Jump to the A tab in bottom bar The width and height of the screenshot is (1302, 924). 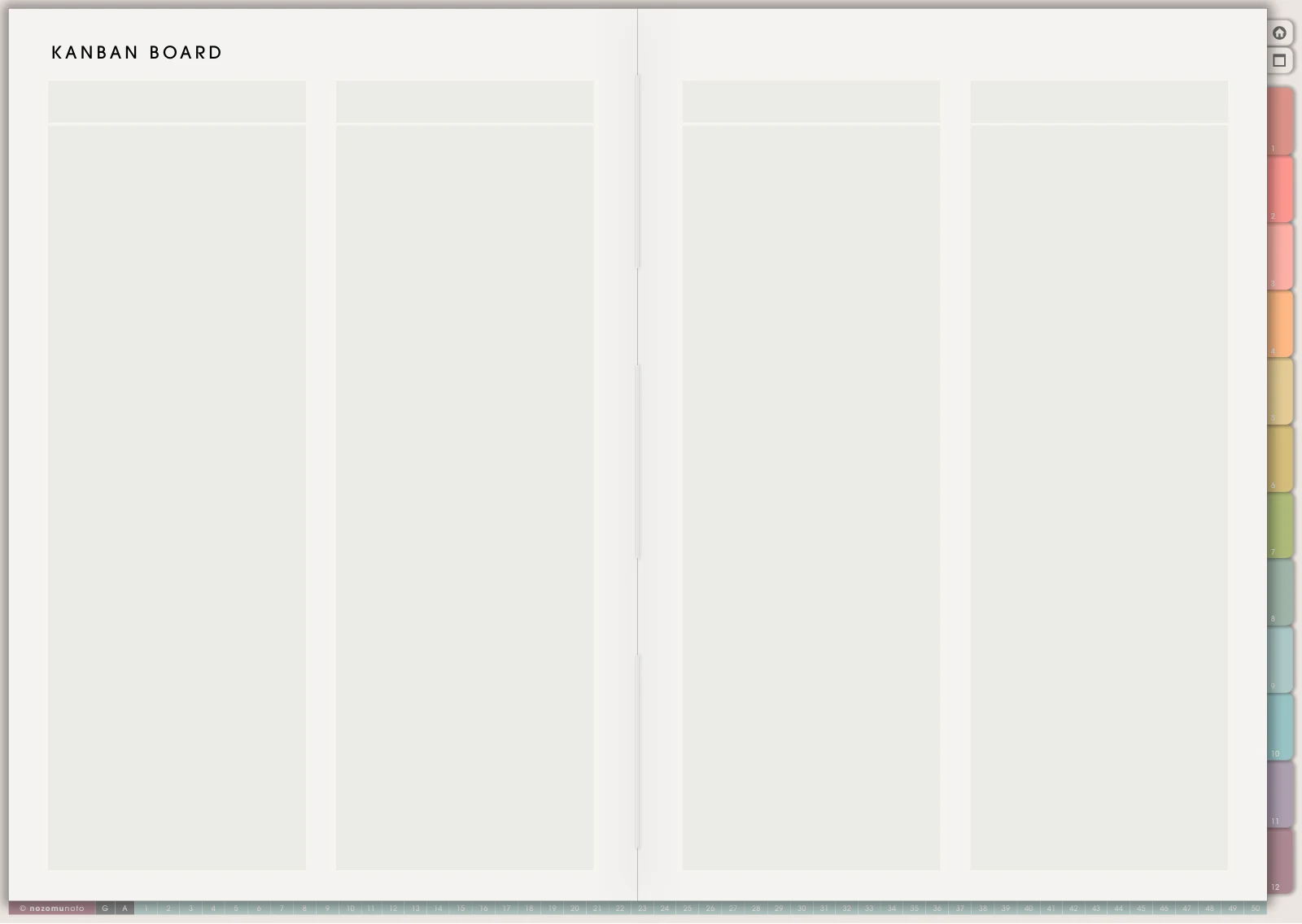[x=125, y=909]
